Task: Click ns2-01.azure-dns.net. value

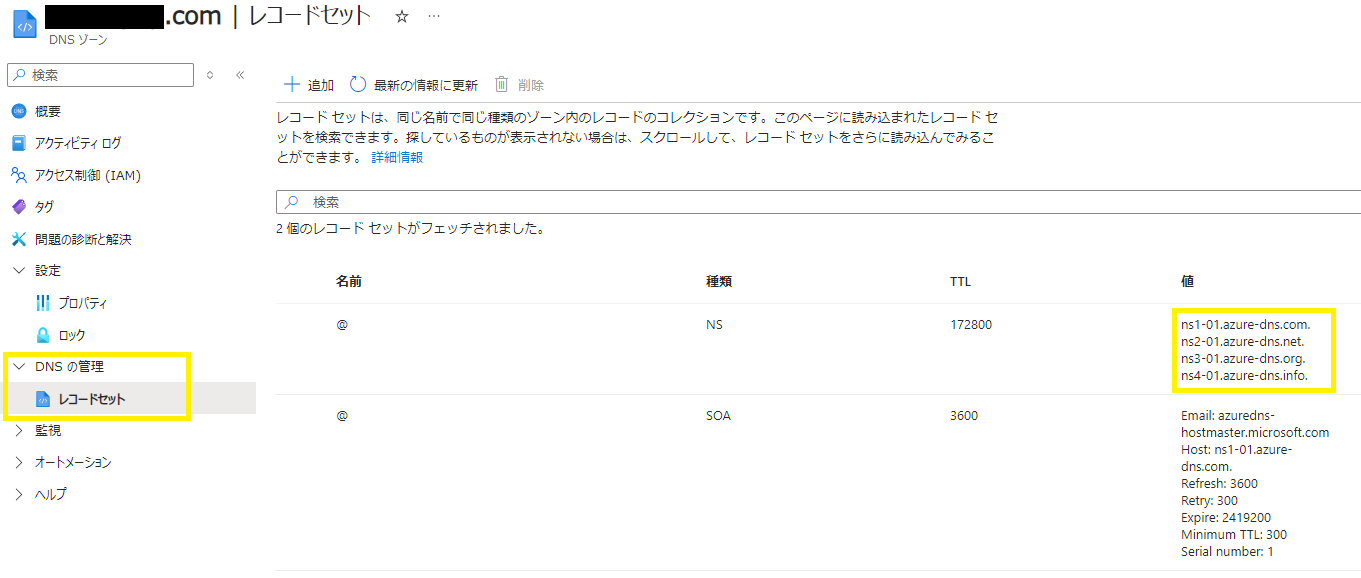Action: (x=1243, y=342)
